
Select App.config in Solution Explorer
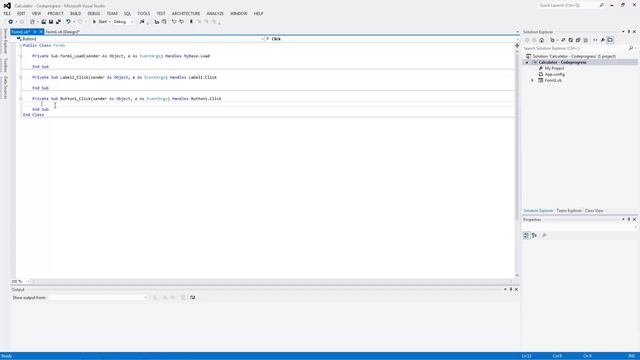click(555, 74)
